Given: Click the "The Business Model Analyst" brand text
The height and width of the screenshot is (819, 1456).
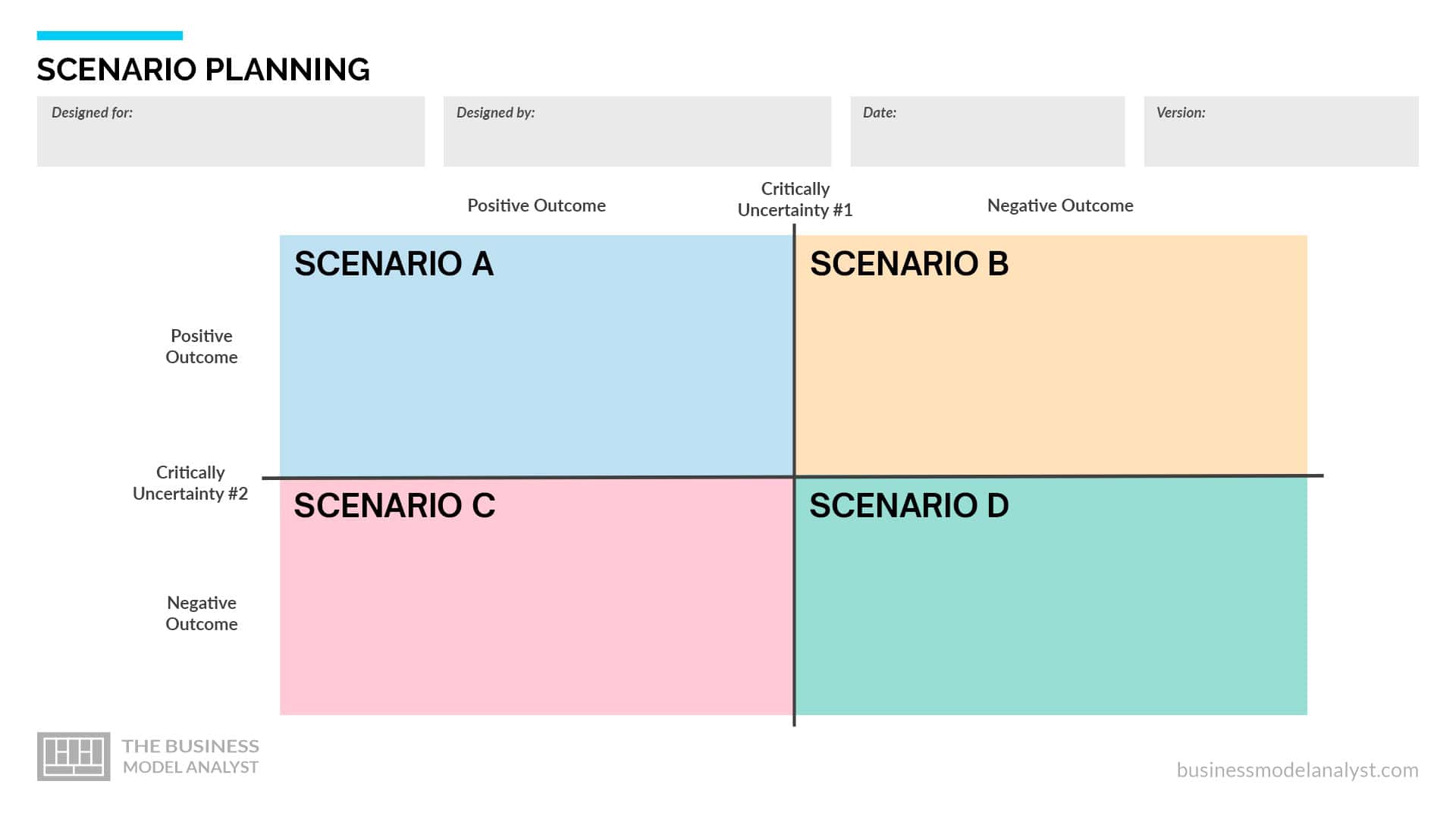Looking at the screenshot, I should click(x=190, y=756).
